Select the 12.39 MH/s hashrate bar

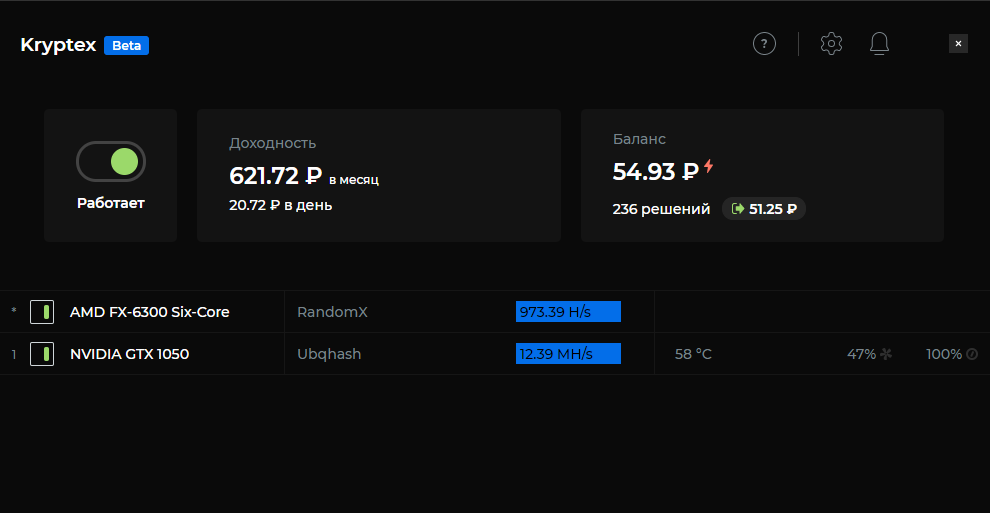[x=568, y=354]
